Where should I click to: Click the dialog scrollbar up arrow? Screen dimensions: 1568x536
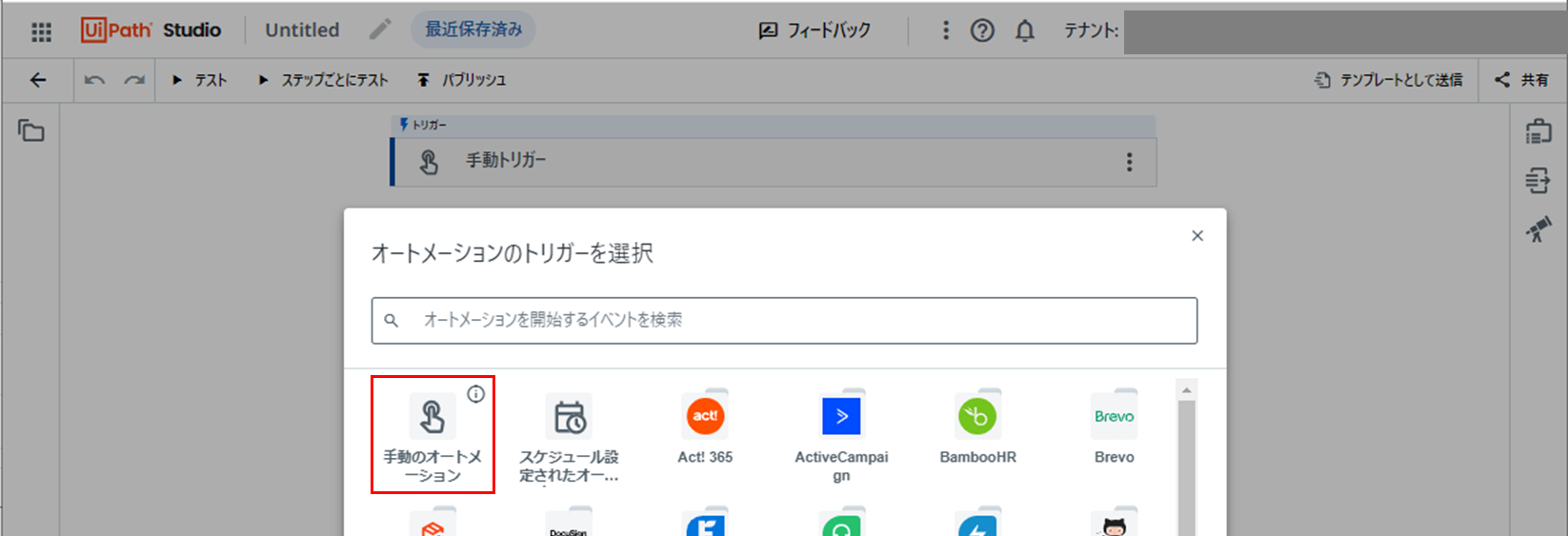[x=1186, y=389]
